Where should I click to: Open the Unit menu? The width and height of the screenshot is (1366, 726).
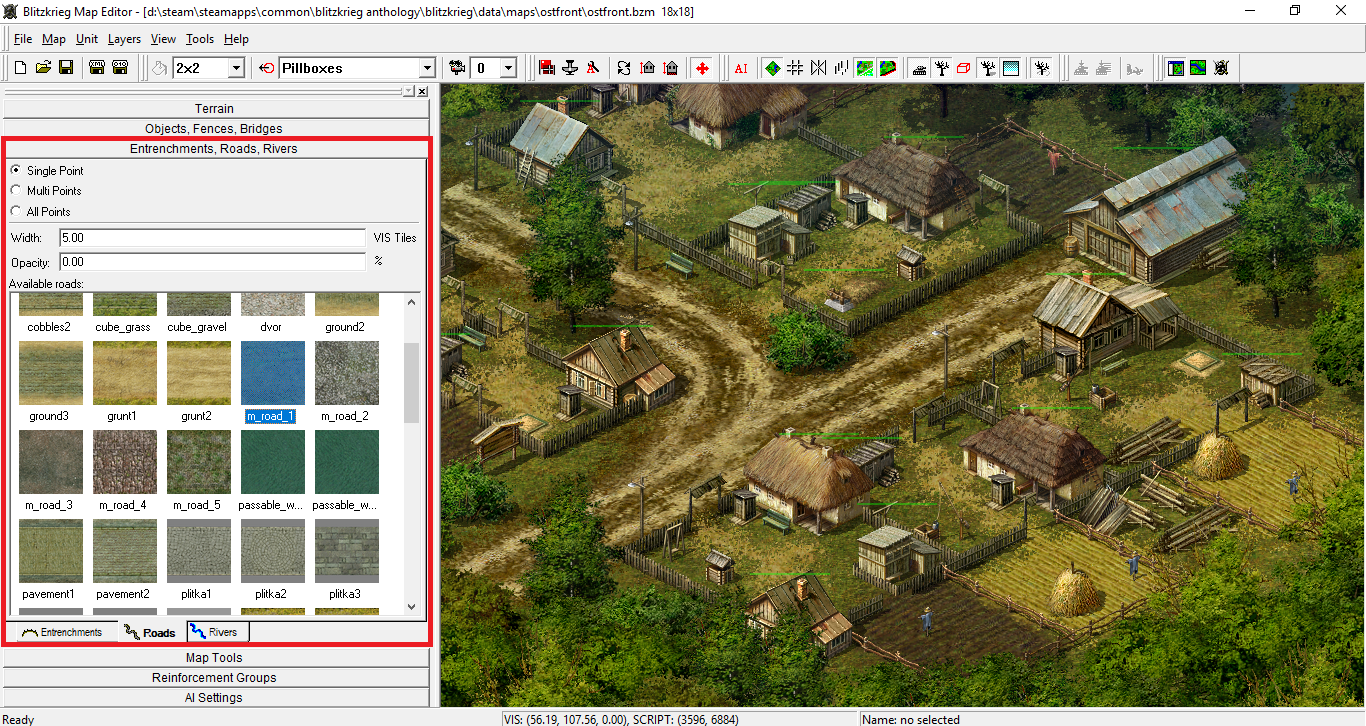(x=87, y=39)
